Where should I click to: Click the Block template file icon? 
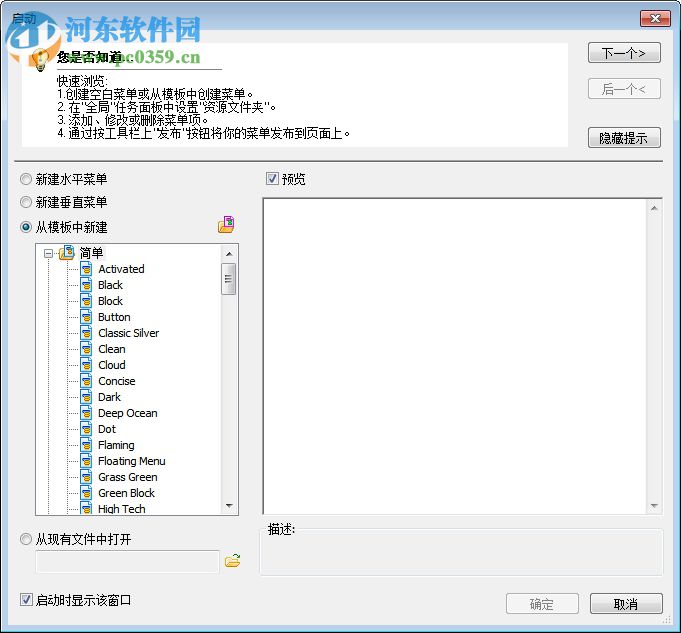[x=86, y=301]
